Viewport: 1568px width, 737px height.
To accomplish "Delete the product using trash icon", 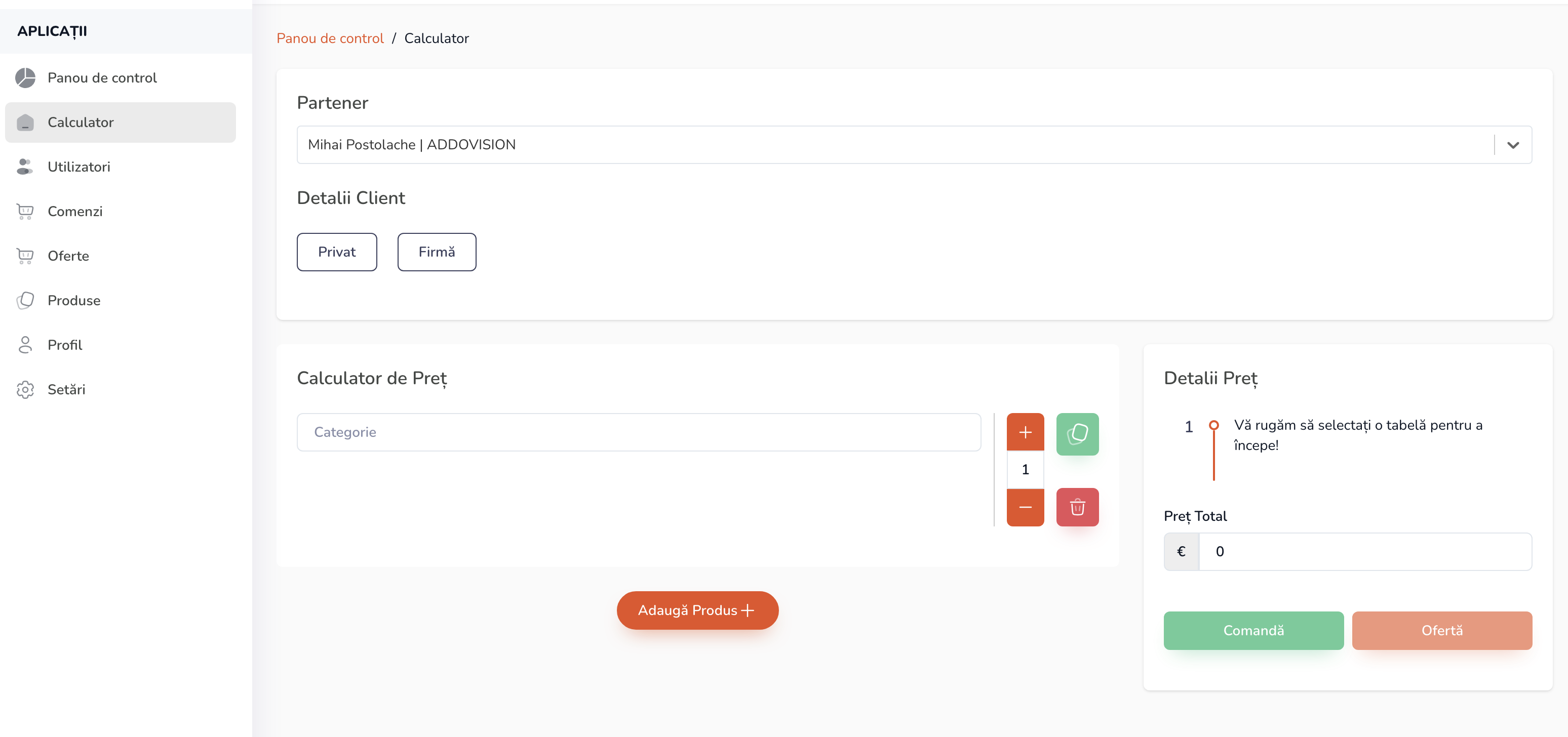I will [x=1077, y=507].
